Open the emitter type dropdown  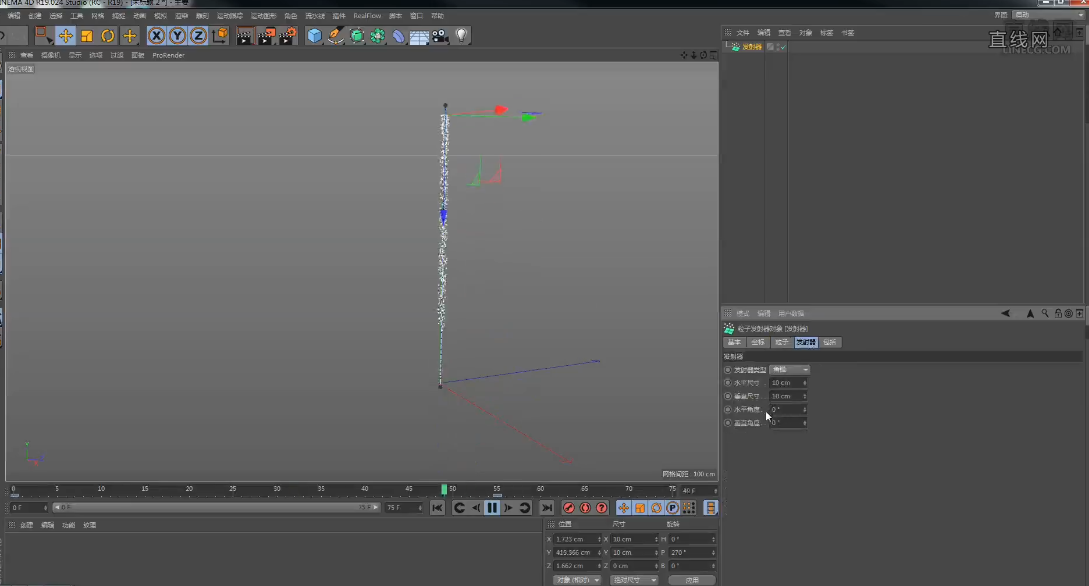click(x=790, y=369)
